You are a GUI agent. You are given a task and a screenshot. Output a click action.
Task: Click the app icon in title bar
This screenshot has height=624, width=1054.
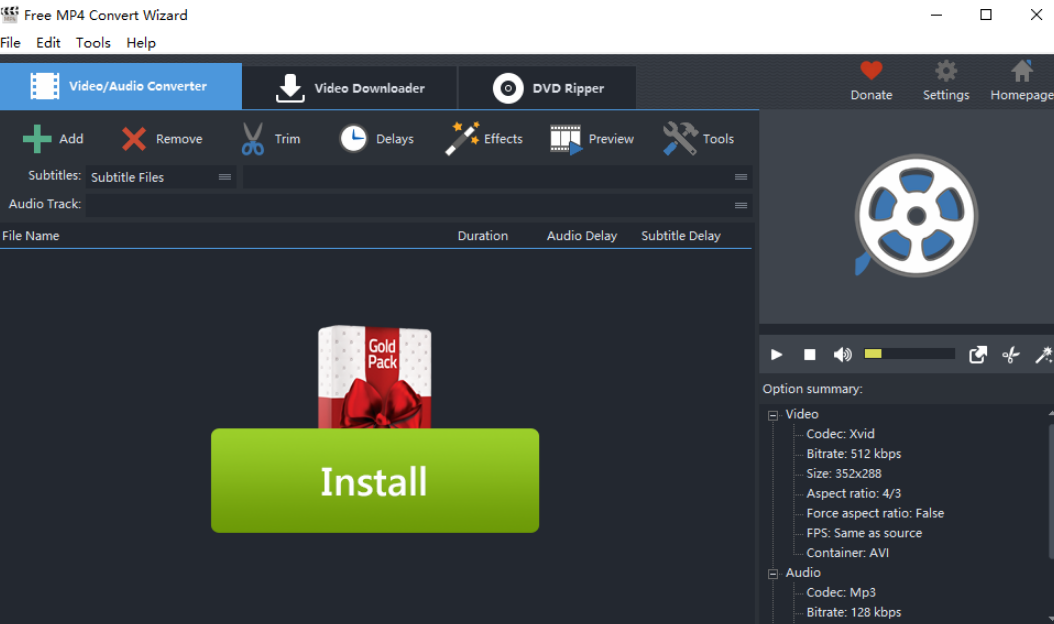(x=9, y=14)
